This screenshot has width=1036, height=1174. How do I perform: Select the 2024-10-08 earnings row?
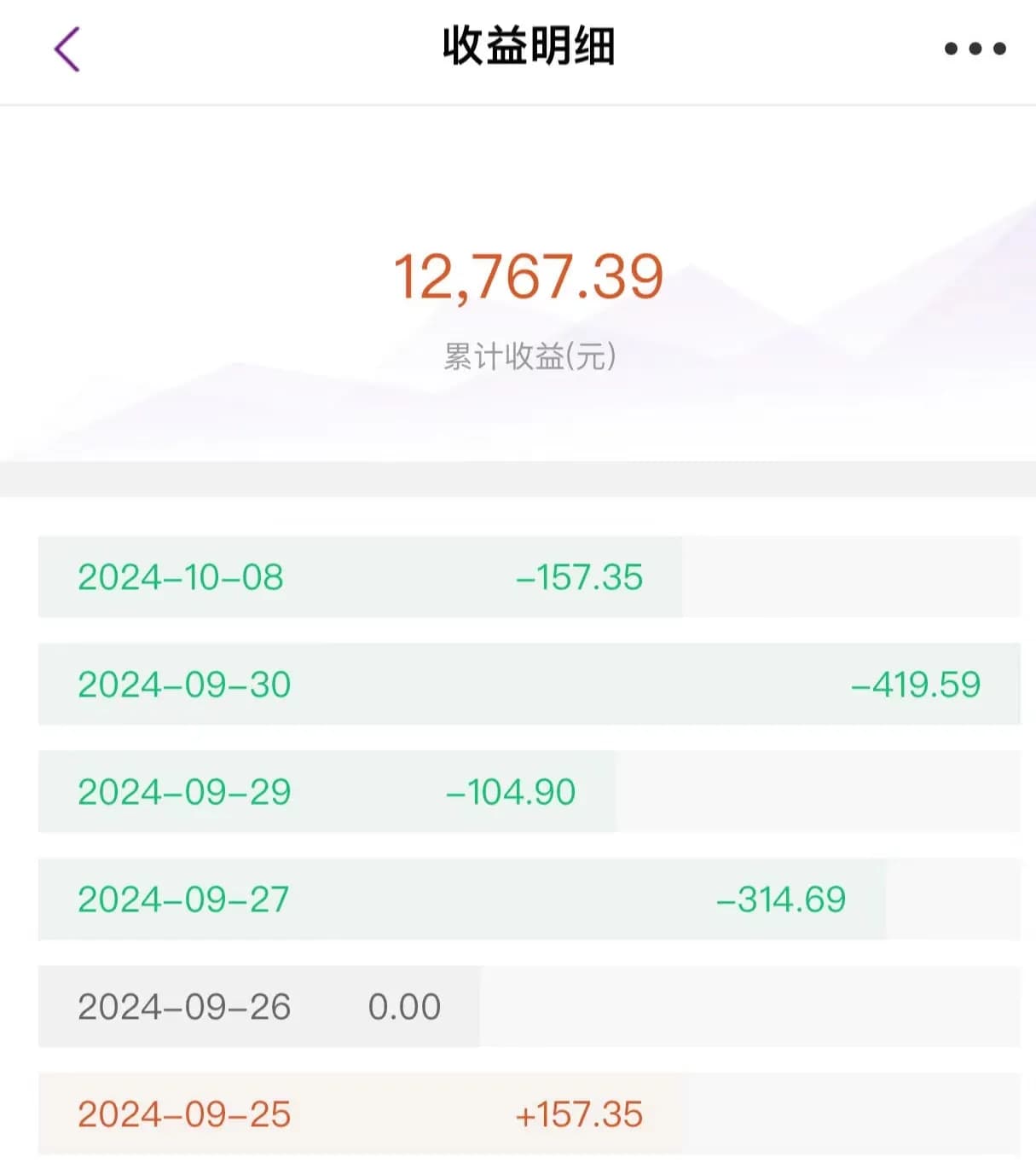pos(529,577)
